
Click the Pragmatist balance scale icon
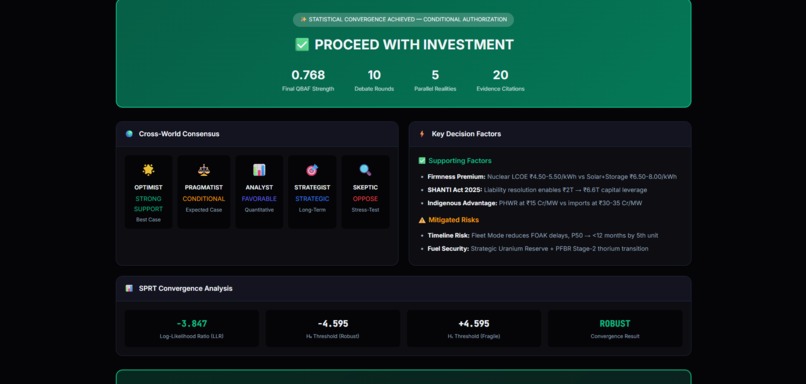204,170
